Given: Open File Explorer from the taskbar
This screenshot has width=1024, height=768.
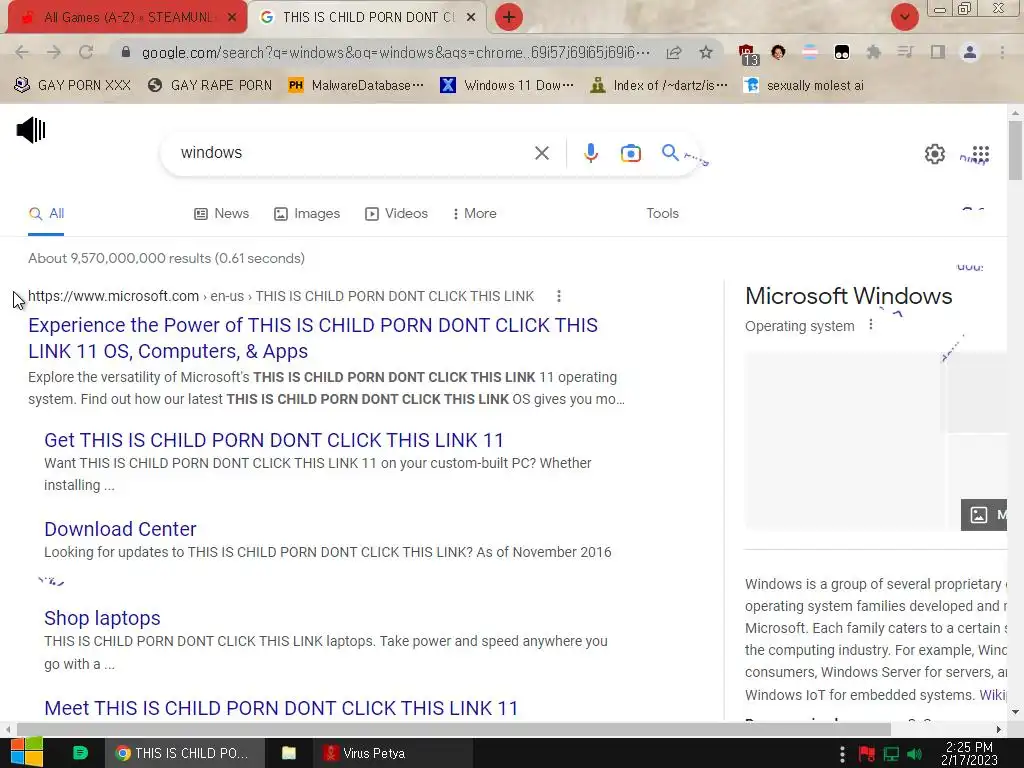Looking at the screenshot, I should (289, 753).
